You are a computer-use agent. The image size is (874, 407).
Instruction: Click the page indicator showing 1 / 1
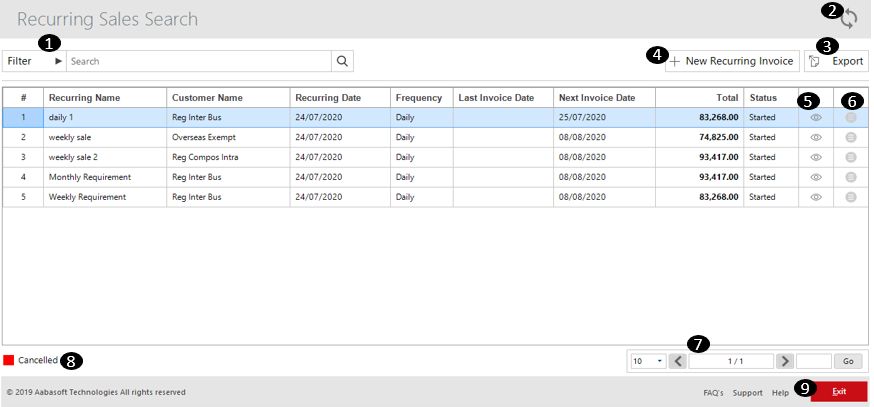tap(731, 361)
